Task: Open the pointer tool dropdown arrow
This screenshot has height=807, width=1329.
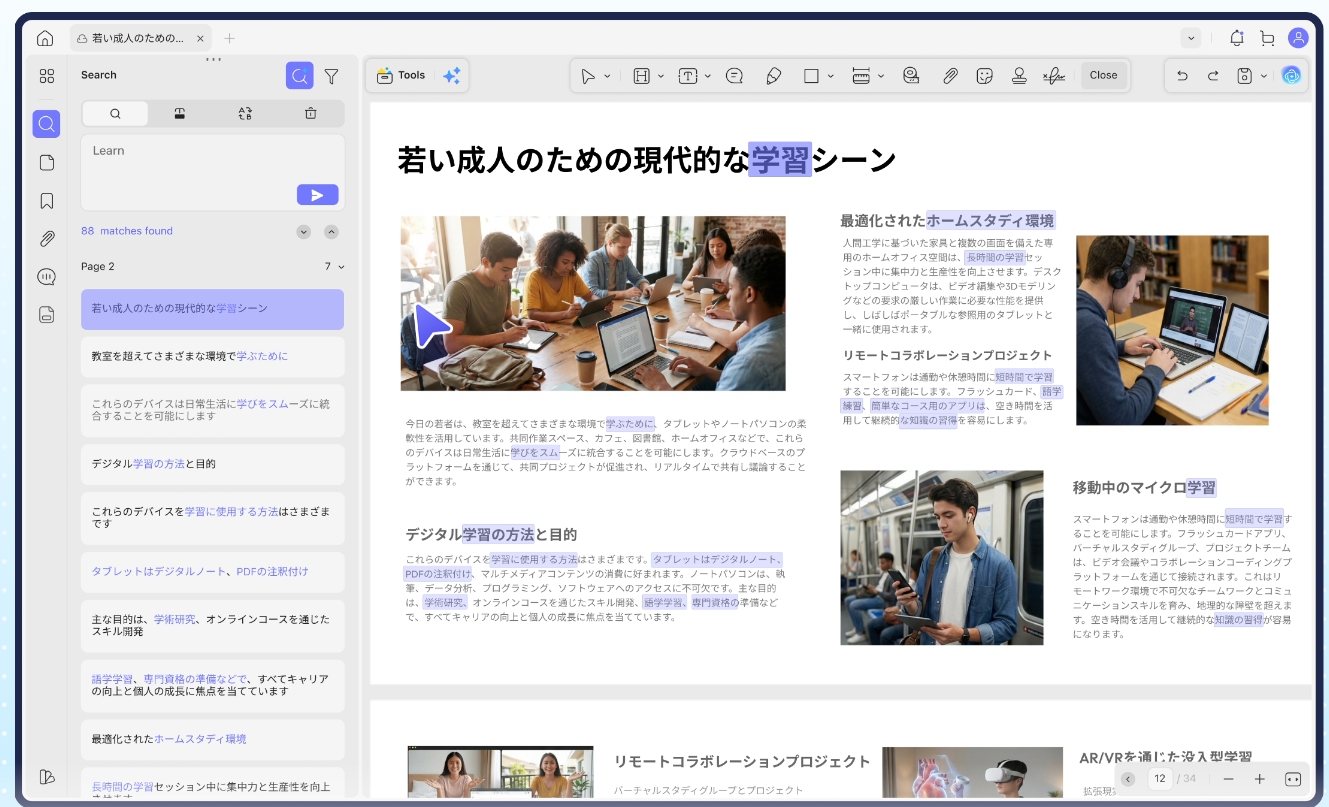Action: (607, 76)
